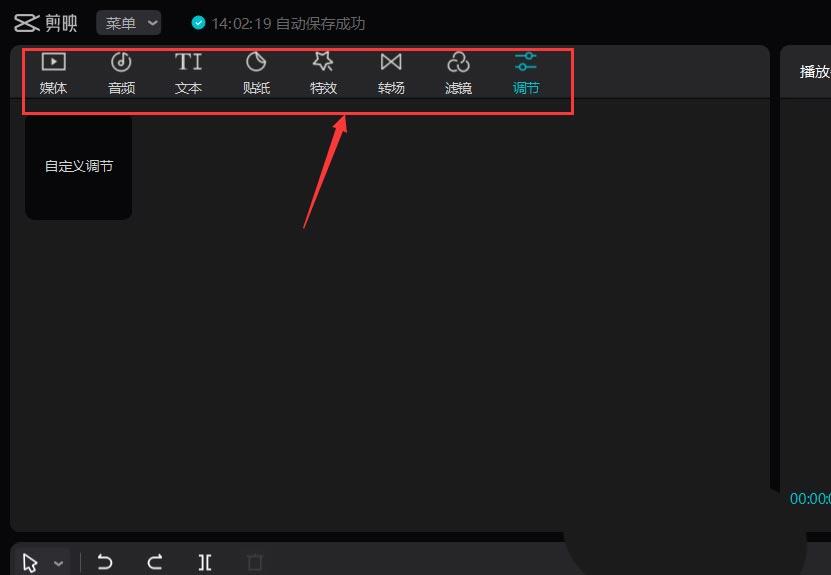831x575 pixels.
Task: Choose the selection arrow tool
Action: (31, 562)
